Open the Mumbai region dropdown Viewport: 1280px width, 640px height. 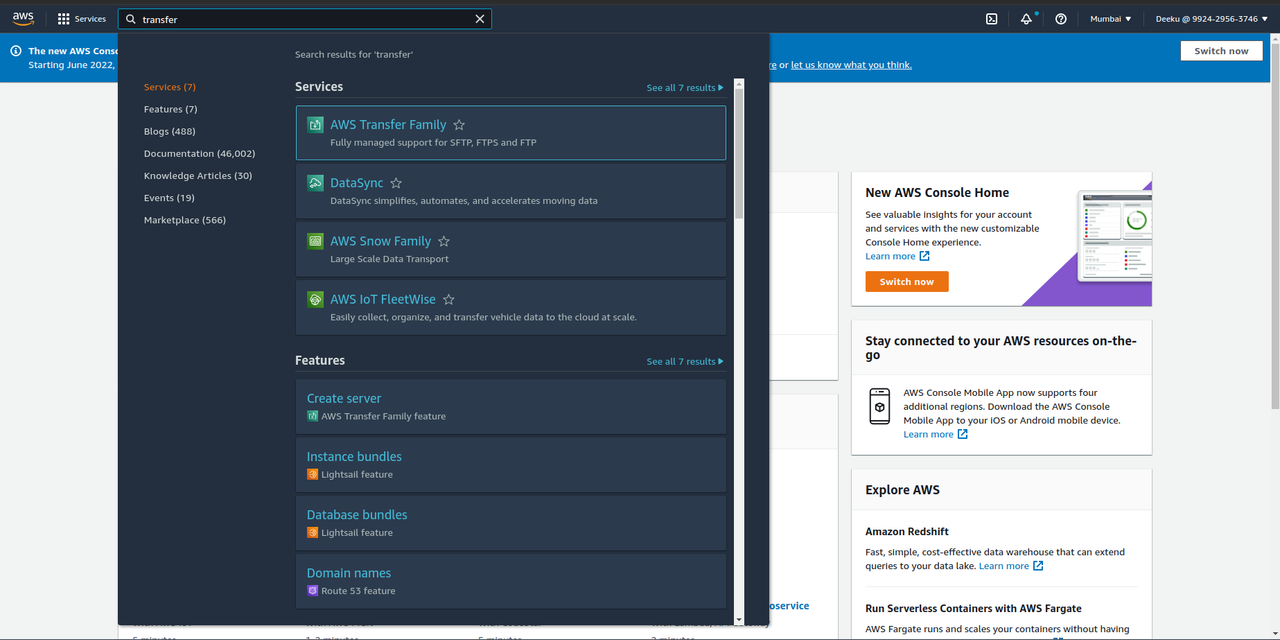(1110, 19)
